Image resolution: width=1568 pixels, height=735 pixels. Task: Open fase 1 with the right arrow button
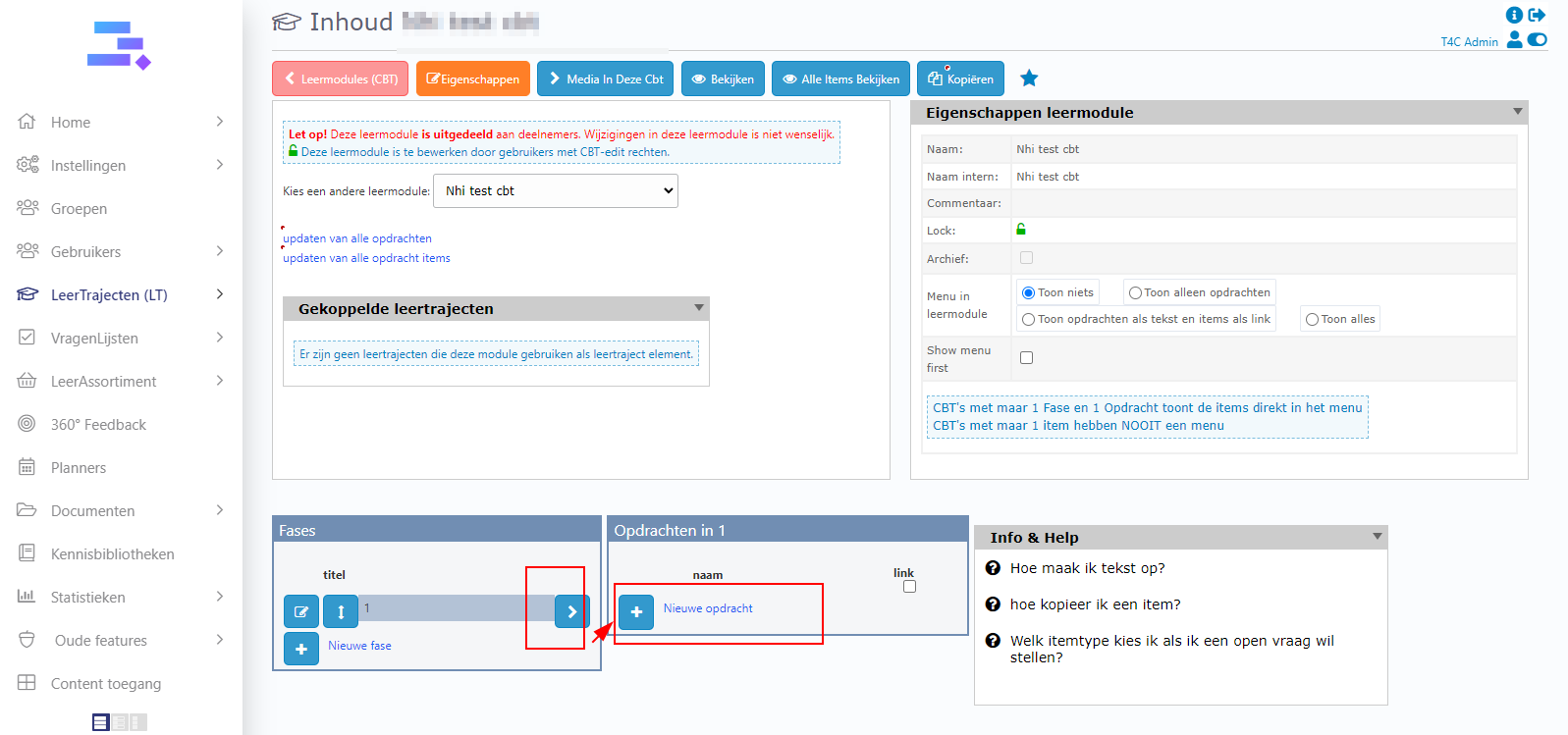point(571,611)
